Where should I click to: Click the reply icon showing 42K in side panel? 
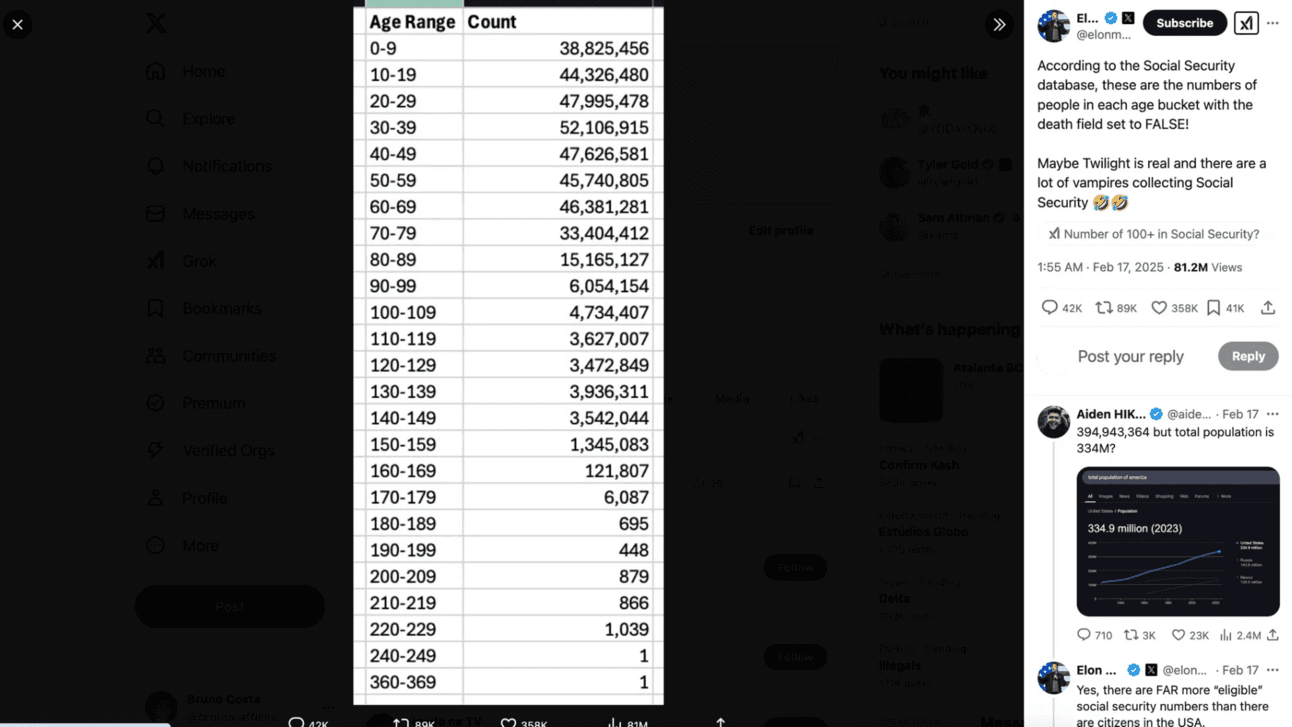1050,308
